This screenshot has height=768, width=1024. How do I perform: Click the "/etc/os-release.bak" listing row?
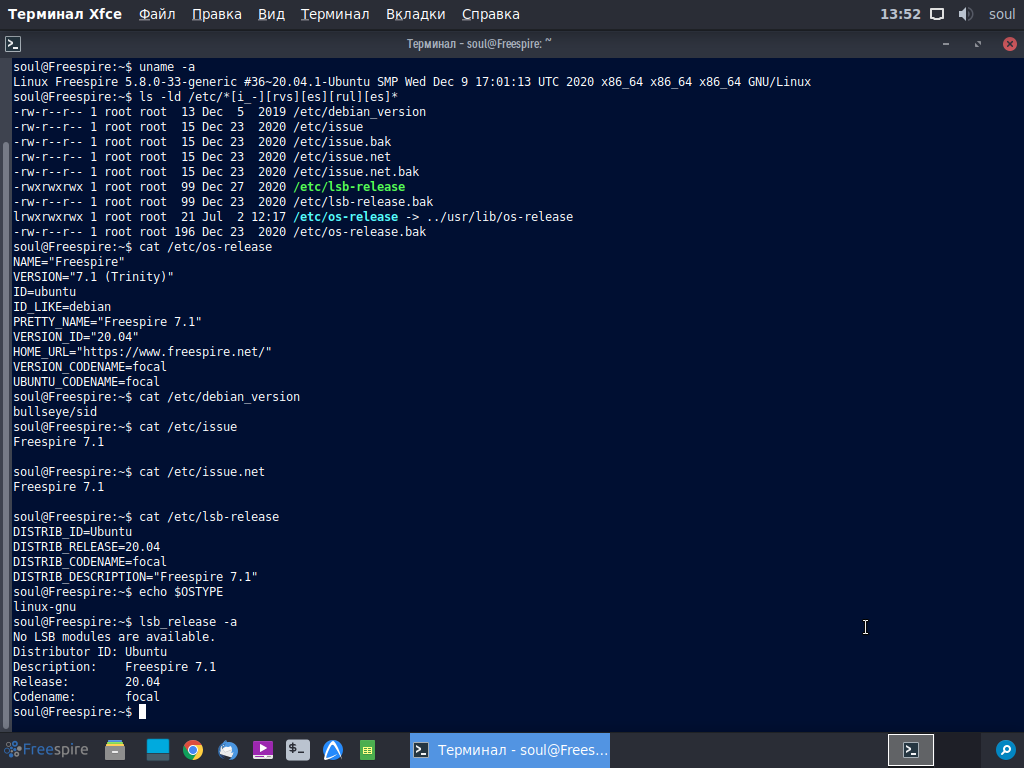pyautogui.click(x=219, y=232)
